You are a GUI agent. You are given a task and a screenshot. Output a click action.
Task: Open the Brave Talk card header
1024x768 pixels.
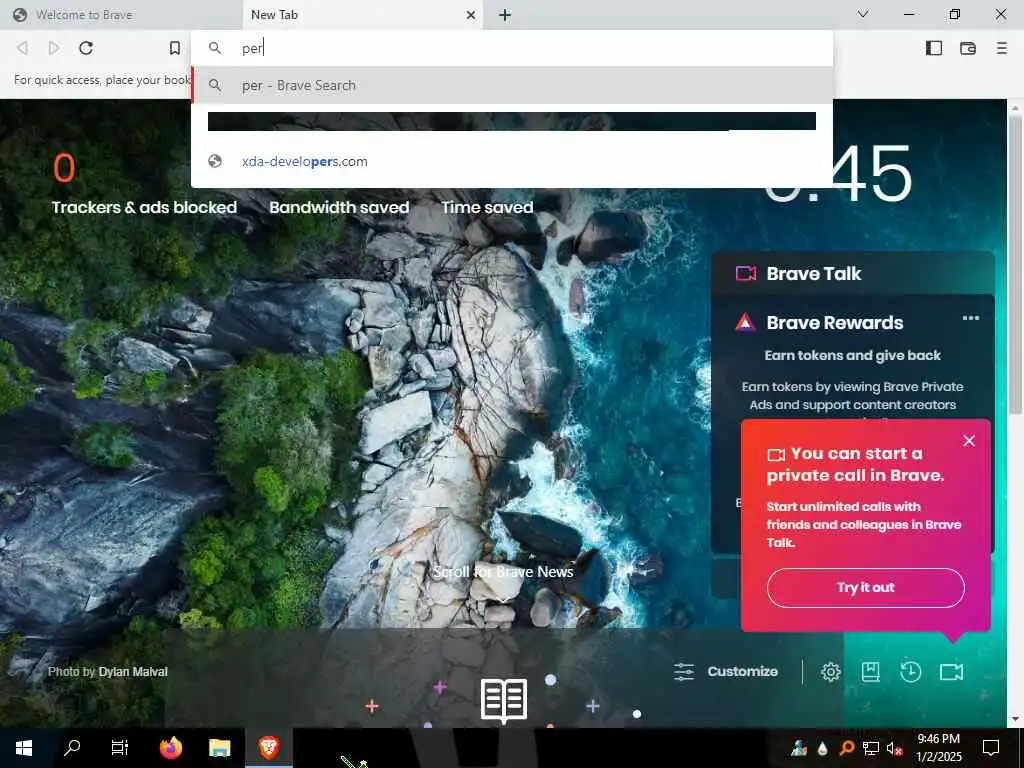point(853,274)
